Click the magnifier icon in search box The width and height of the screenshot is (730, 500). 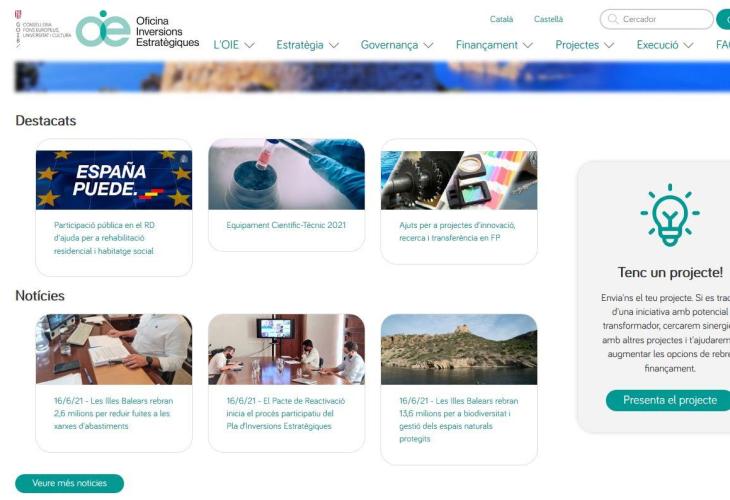pyautogui.click(x=613, y=19)
